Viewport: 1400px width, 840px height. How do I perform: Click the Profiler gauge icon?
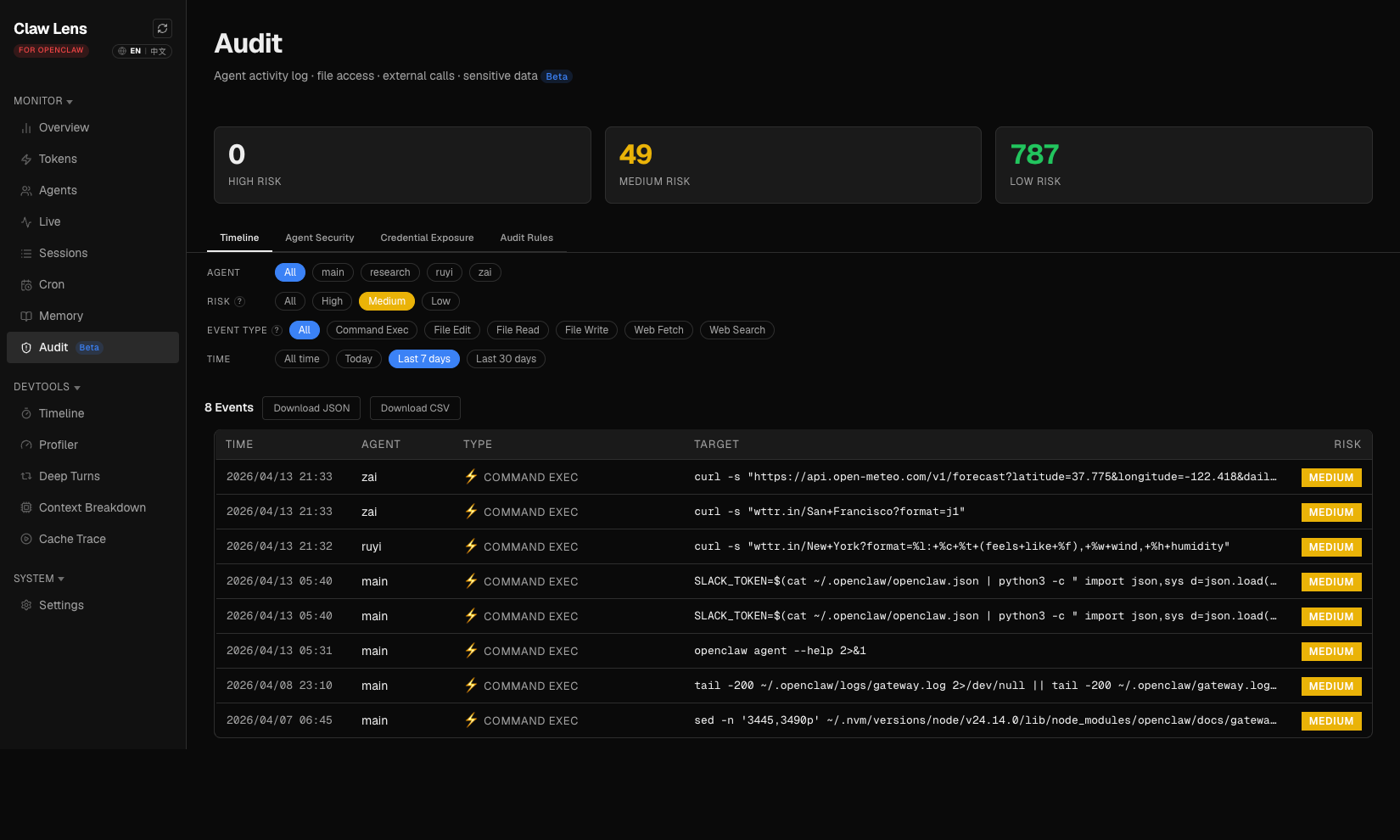pos(26,445)
